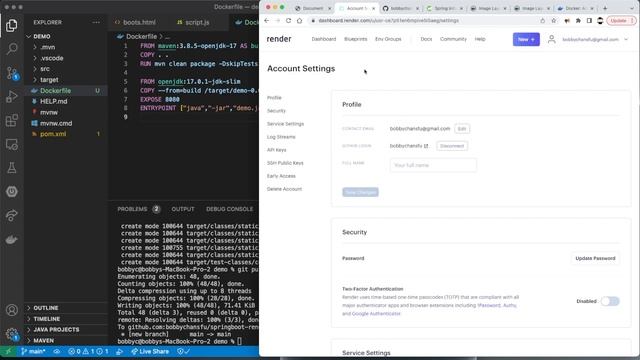Bookmark this page with star icon

click(554, 20)
